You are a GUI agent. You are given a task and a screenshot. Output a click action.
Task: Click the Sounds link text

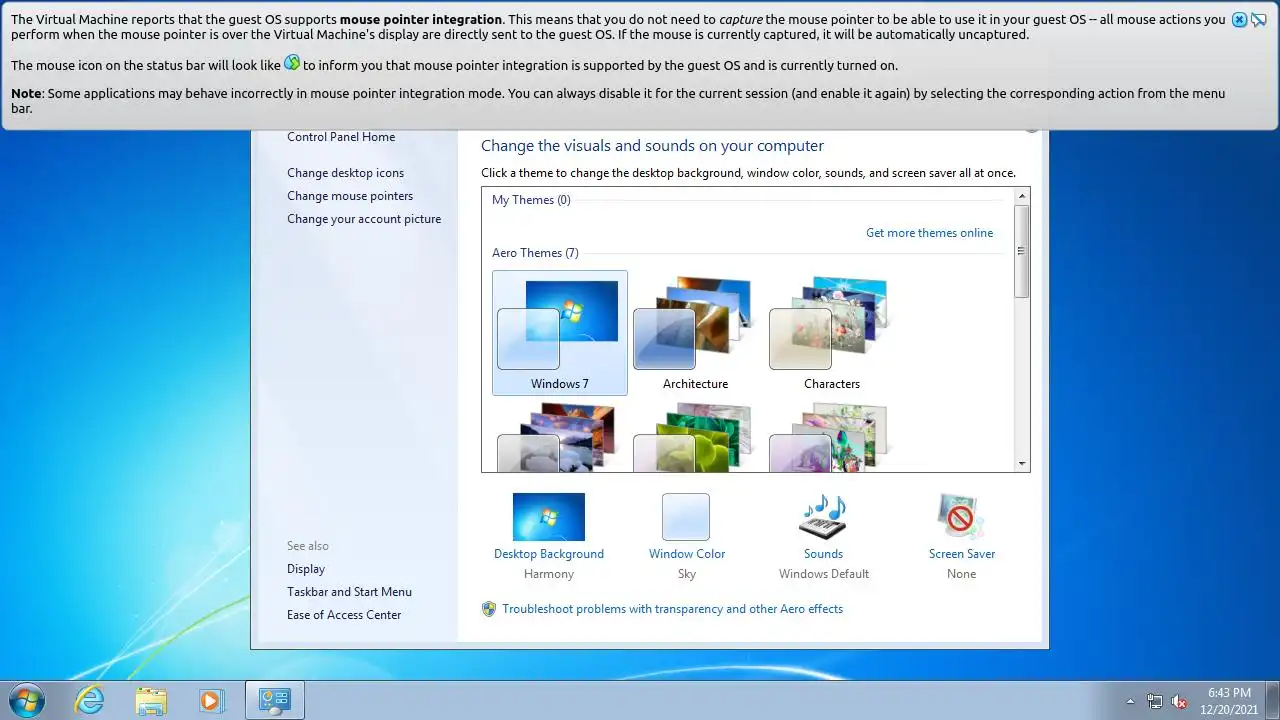823,554
